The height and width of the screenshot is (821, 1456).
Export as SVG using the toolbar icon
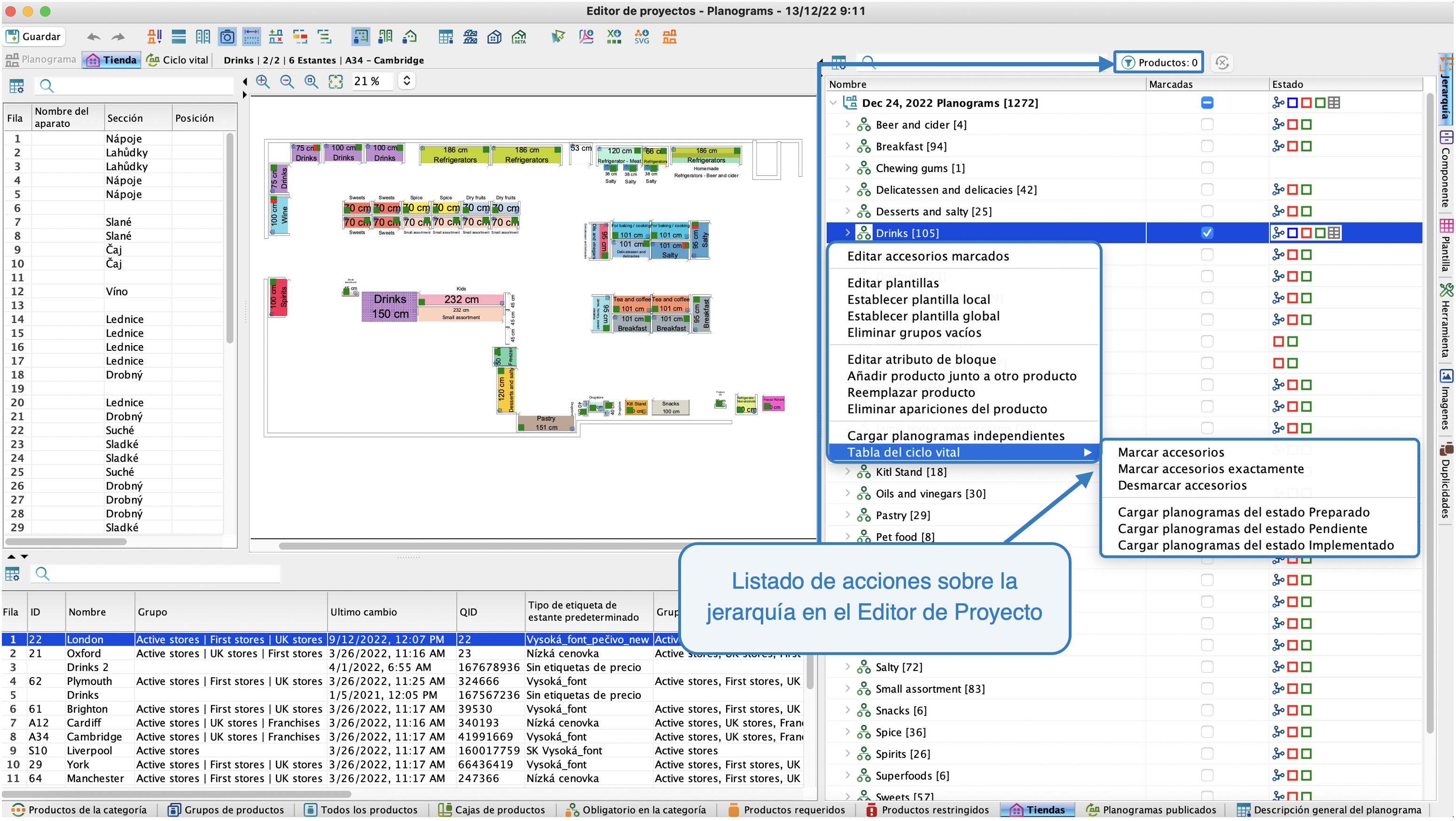coord(642,37)
